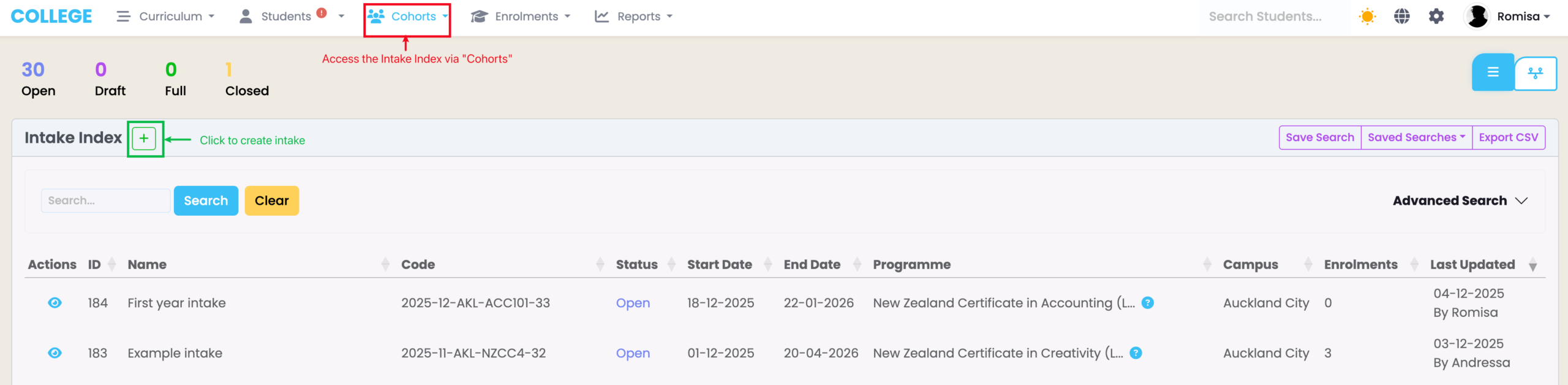Screen dimensions: 1568x385
Task: Expand the Advanced Search panel
Action: click(x=1460, y=200)
